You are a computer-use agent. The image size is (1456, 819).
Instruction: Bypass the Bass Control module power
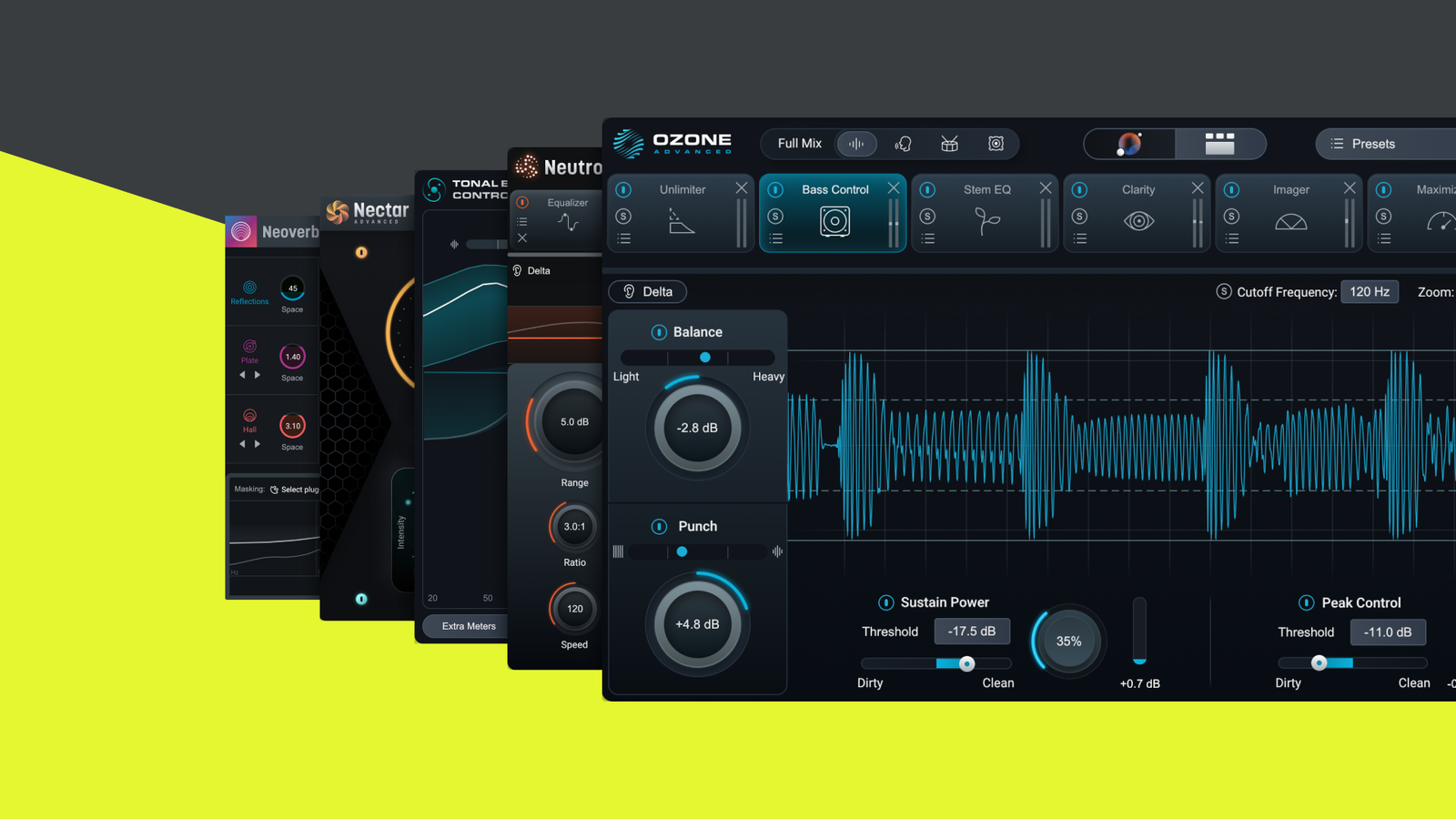point(775,189)
